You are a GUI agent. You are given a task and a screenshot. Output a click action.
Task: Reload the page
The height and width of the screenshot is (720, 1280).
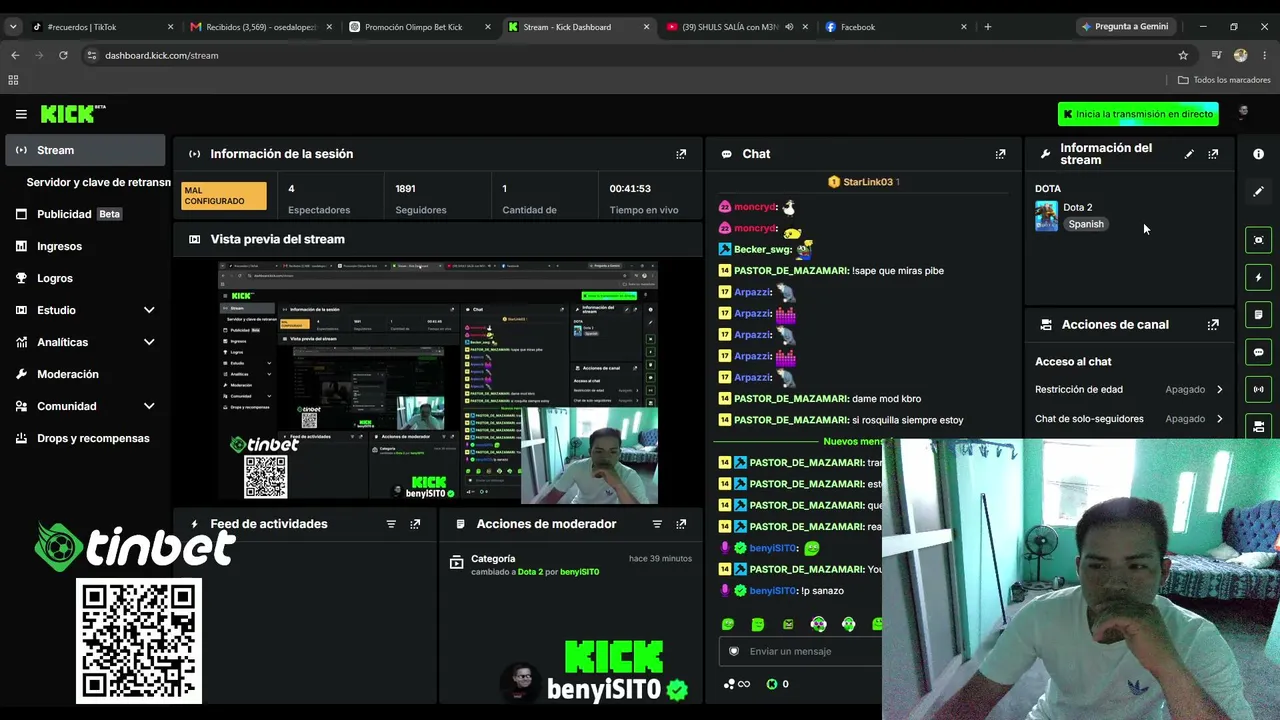(63, 55)
